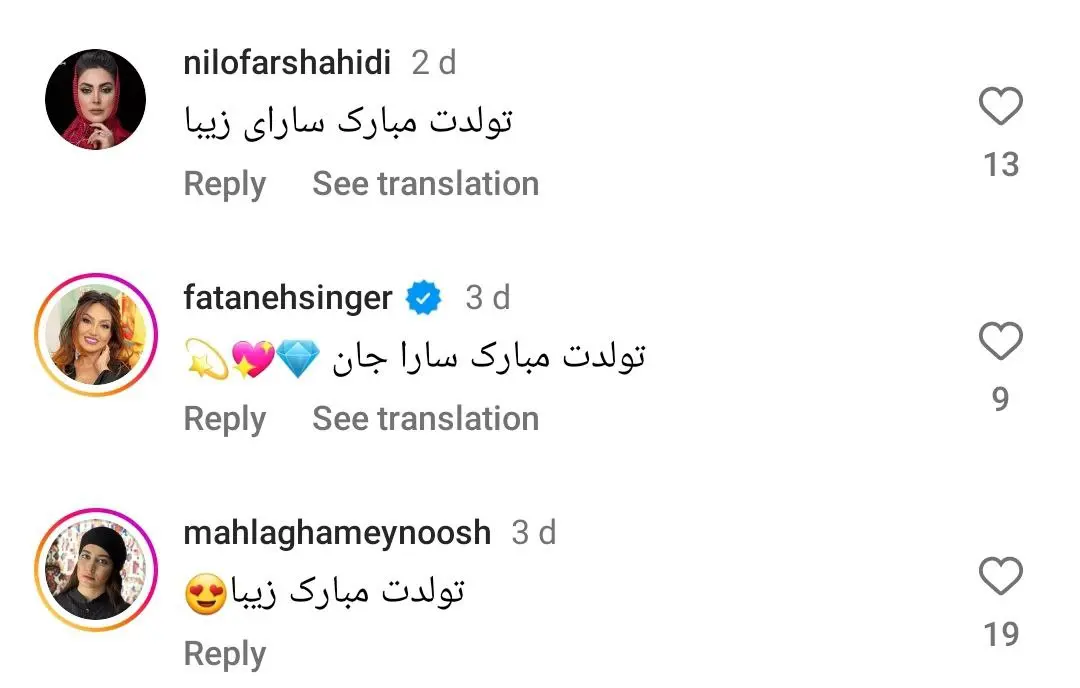Reply to mahlaghameynoosh's comment

tap(225, 654)
